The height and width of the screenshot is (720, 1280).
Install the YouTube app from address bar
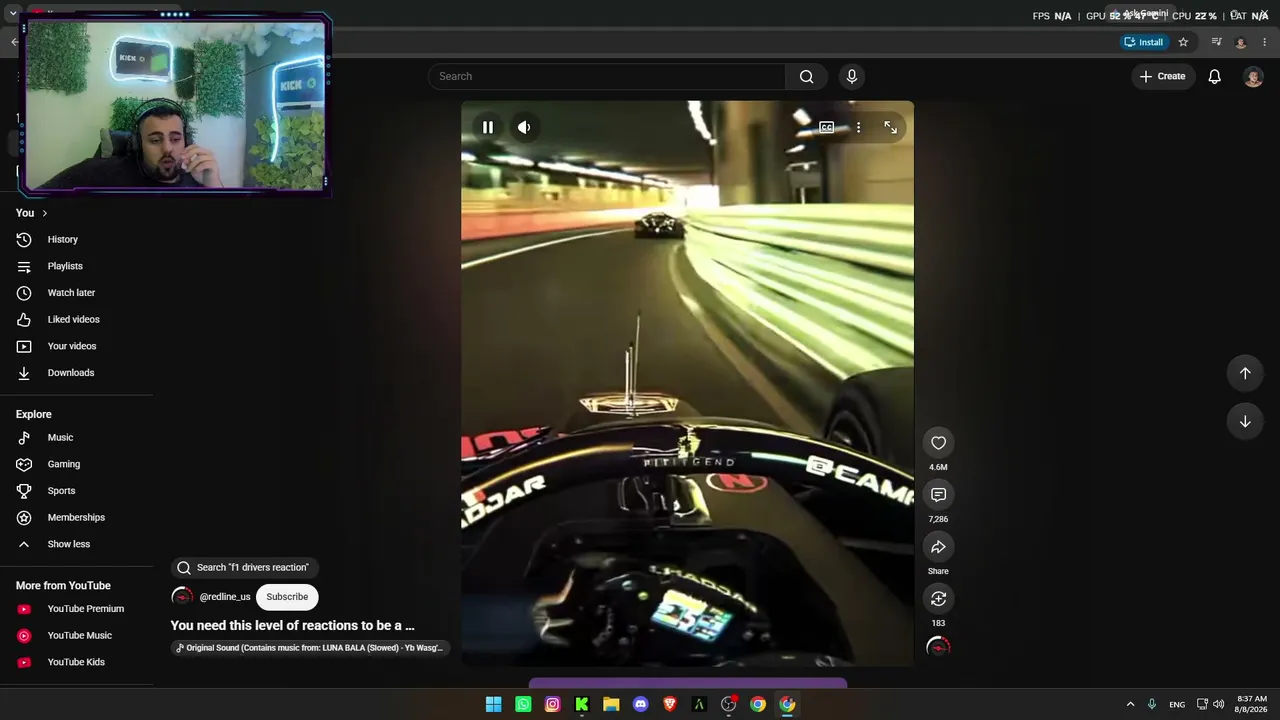[1144, 42]
